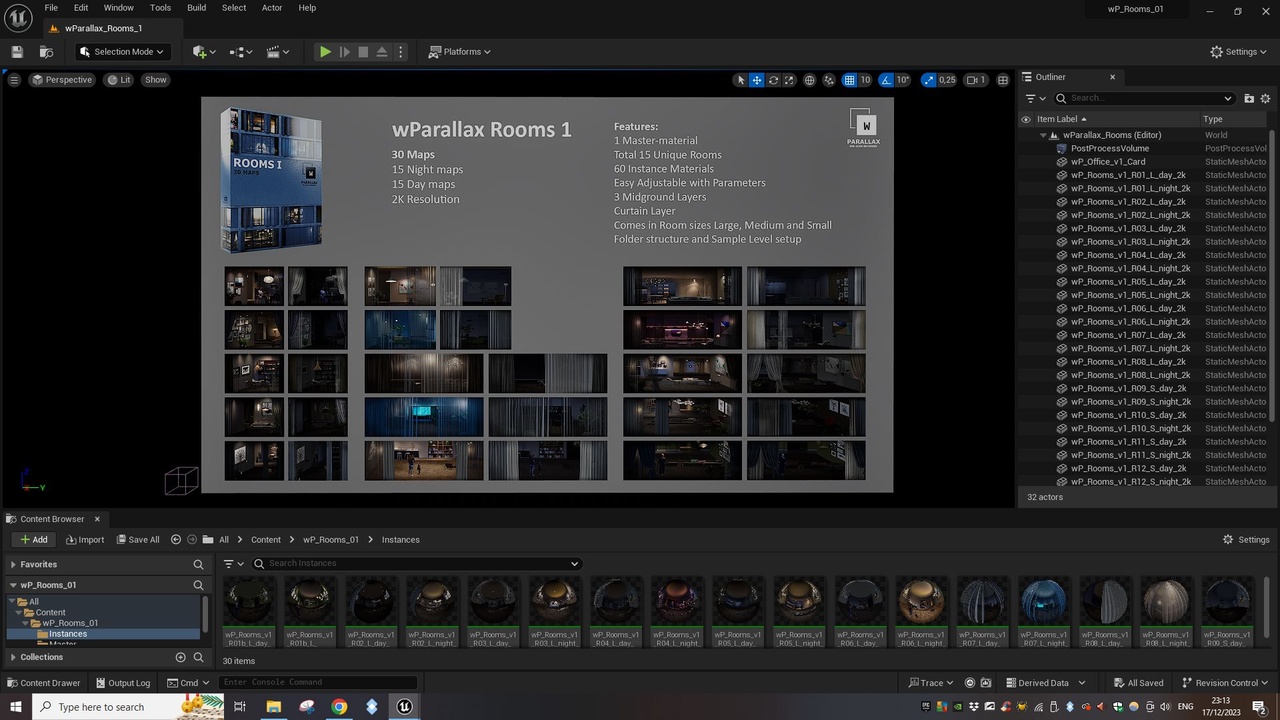Activate the Translate (move) gizmo tool
Viewport: 1280px width, 720px height.
pyautogui.click(x=757, y=80)
